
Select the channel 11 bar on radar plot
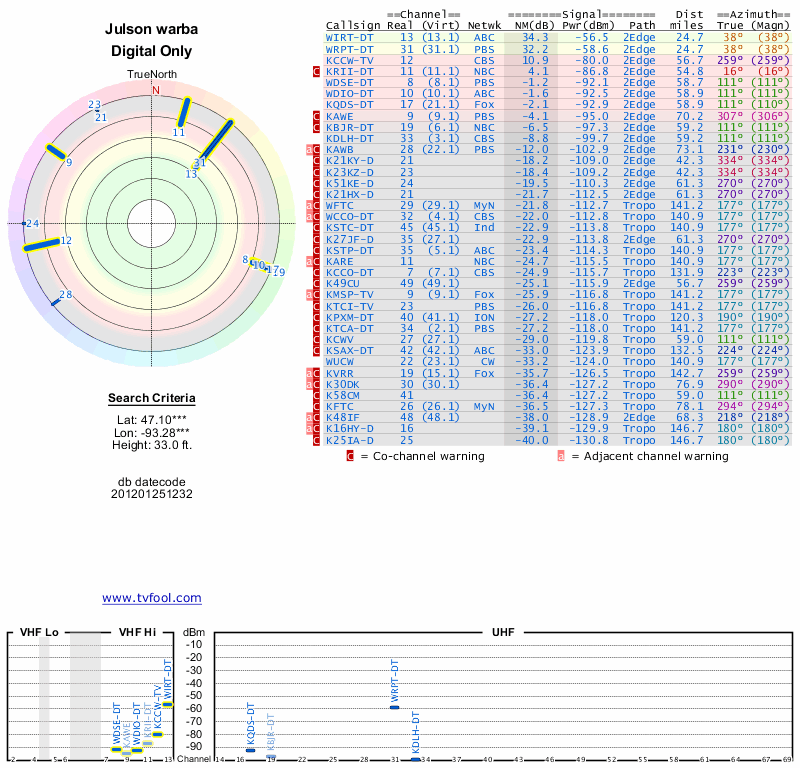(184, 112)
